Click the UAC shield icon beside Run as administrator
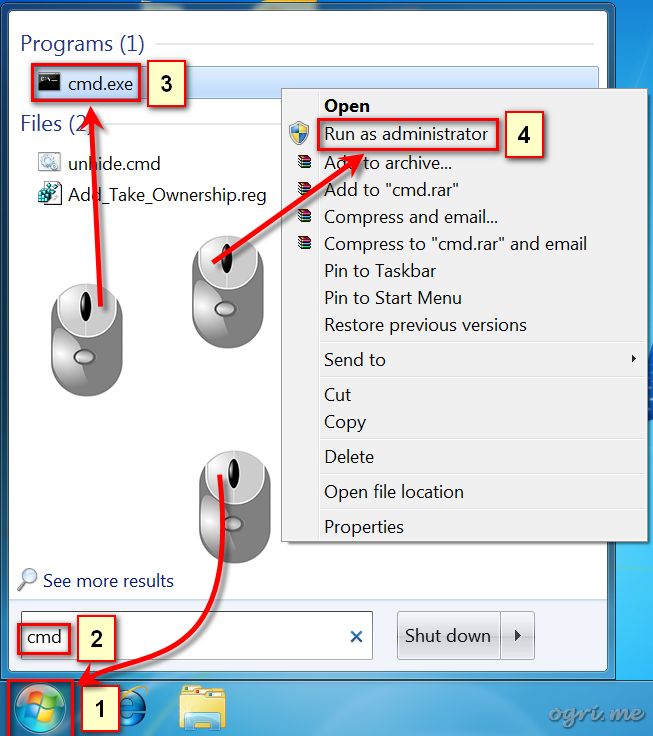 [x=299, y=133]
